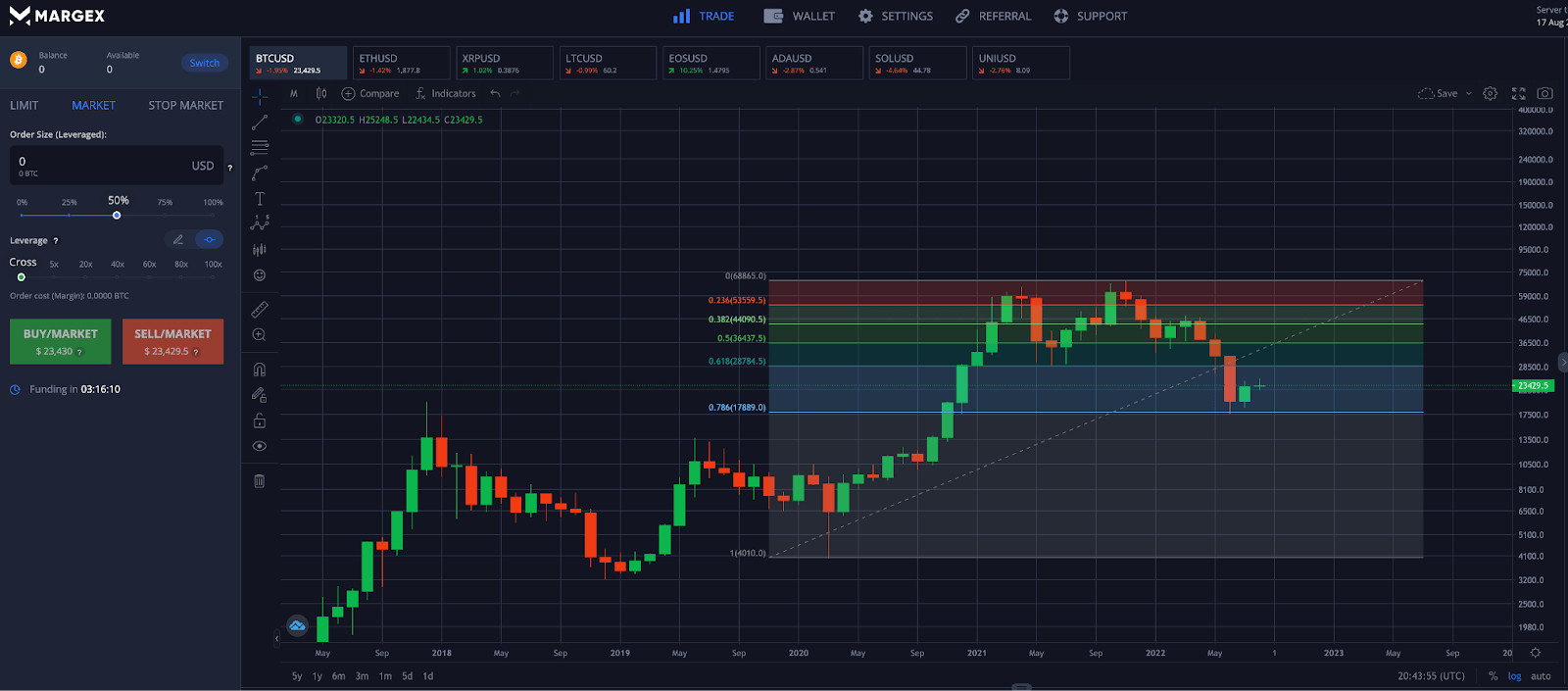Viewport: 1568px width, 691px height.
Task: Click the Switch balance button
Action: click(204, 63)
